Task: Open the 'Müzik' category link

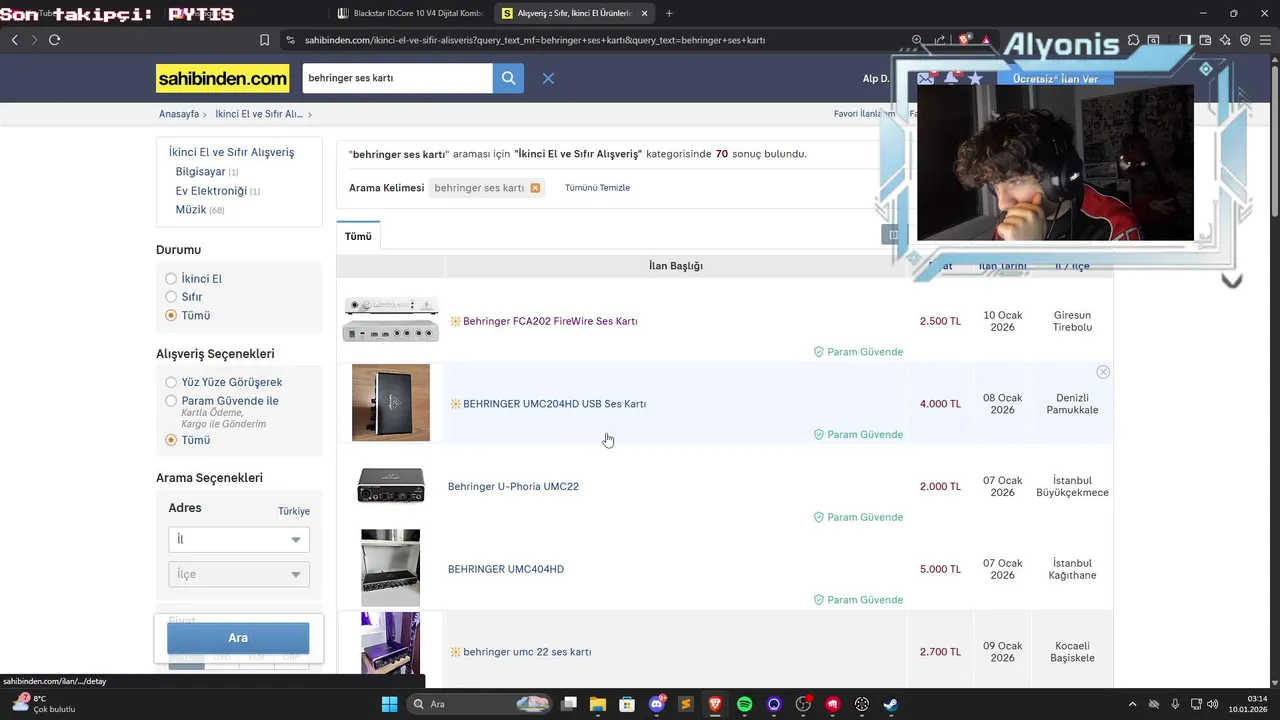Action: pos(191,210)
